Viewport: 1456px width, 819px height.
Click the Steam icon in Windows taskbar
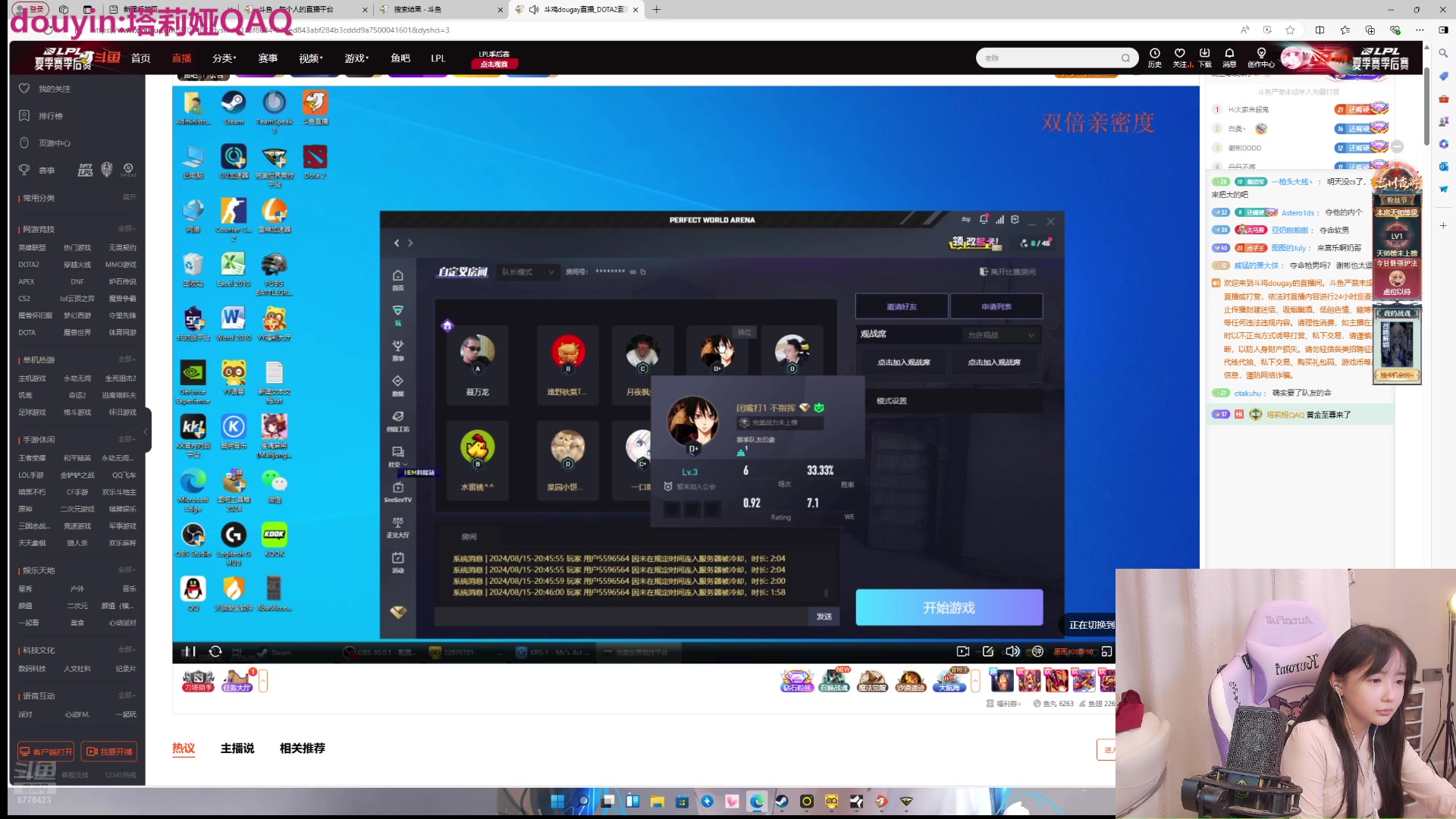(x=781, y=801)
